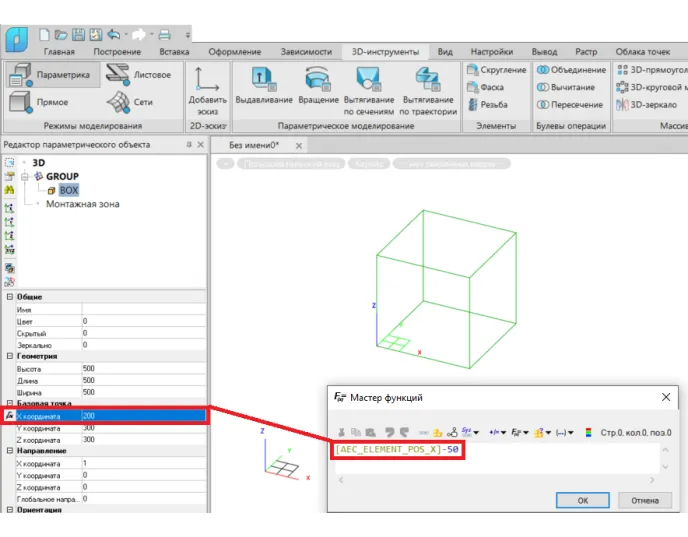This screenshot has height=537, width=688.
Task: Open the Customize Quick Access Toolbar dropdown
Action: tap(188, 34)
